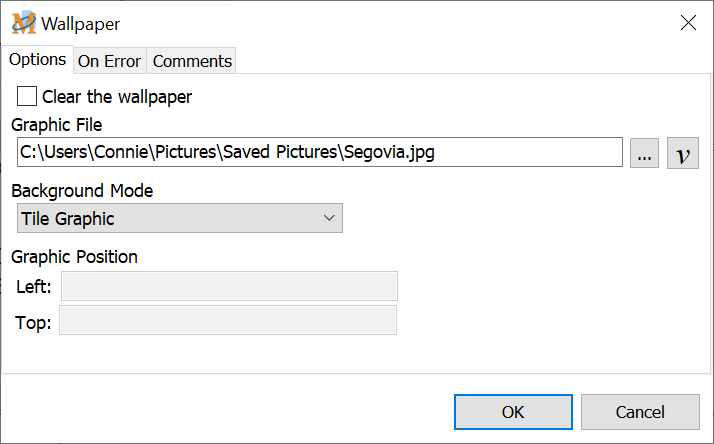The image size is (714, 444).
Task: Switch to the On Error tab
Action: coord(110,61)
